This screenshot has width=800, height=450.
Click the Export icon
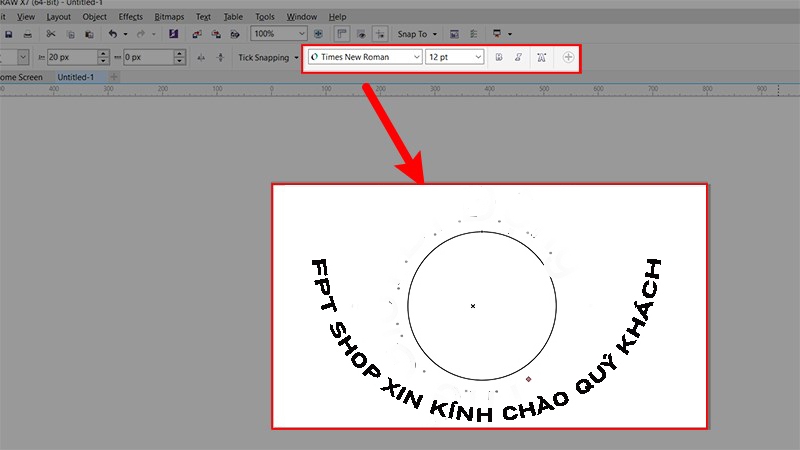(x=216, y=34)
